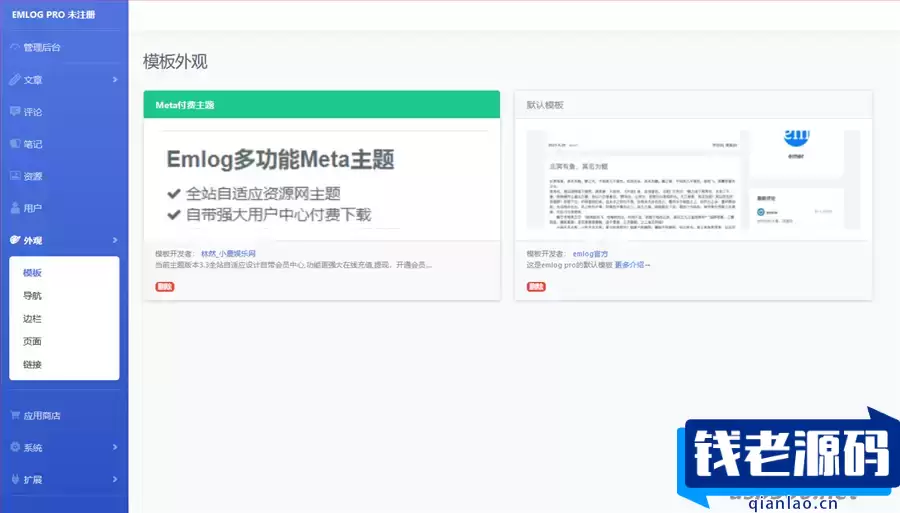The width and height of the screenshot is (900, 513).
Task: Click the gear icon beside 系统
Action: coord(15,447)
